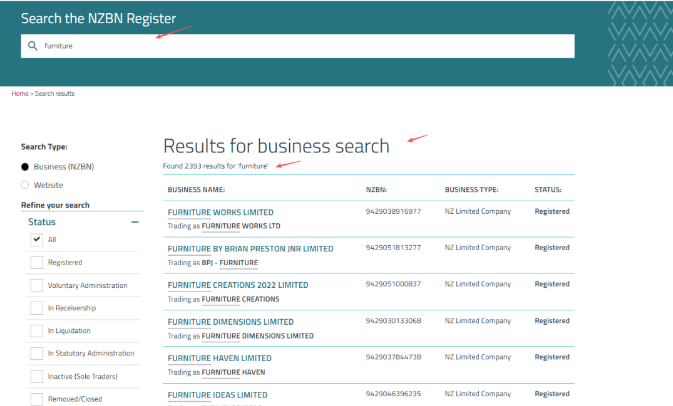Select the Website search type
This screenshot has height=406, width=673.
26,185
